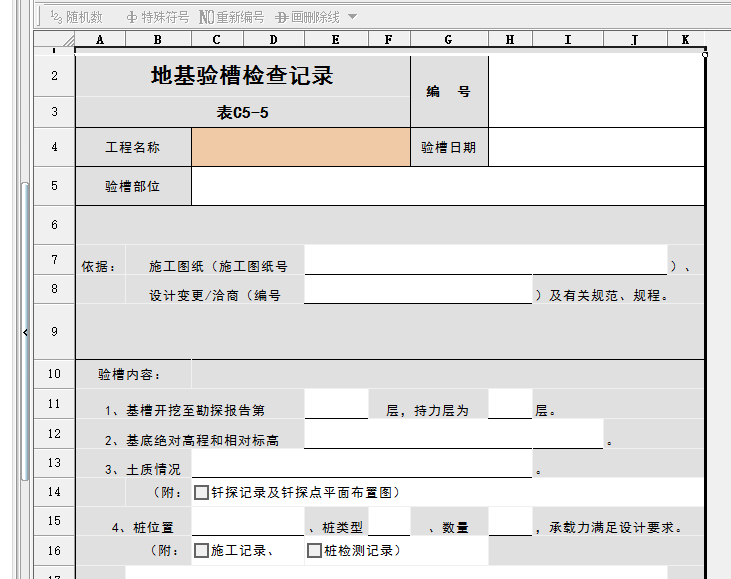Click the 画删除线 toolbar button

tap(308, 17)
